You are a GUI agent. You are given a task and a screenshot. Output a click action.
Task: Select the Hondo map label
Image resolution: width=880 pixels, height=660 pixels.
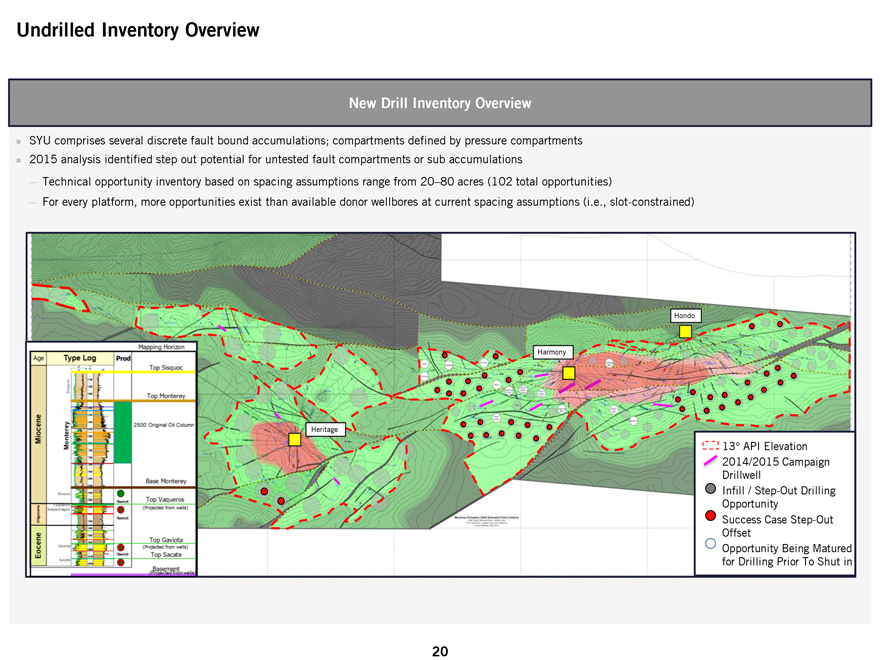coord(685,315)
